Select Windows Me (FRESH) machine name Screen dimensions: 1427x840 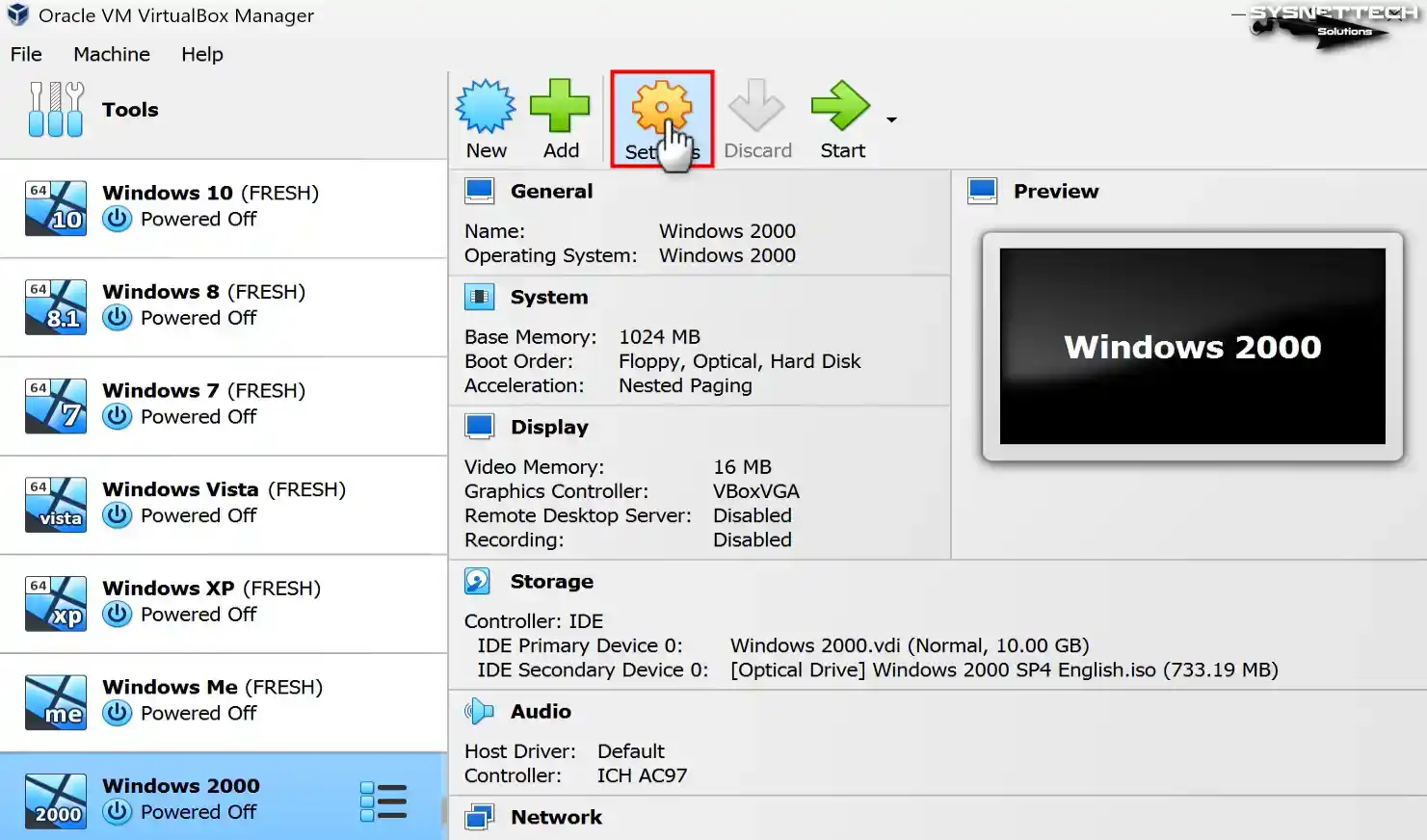tap(212, 687)
